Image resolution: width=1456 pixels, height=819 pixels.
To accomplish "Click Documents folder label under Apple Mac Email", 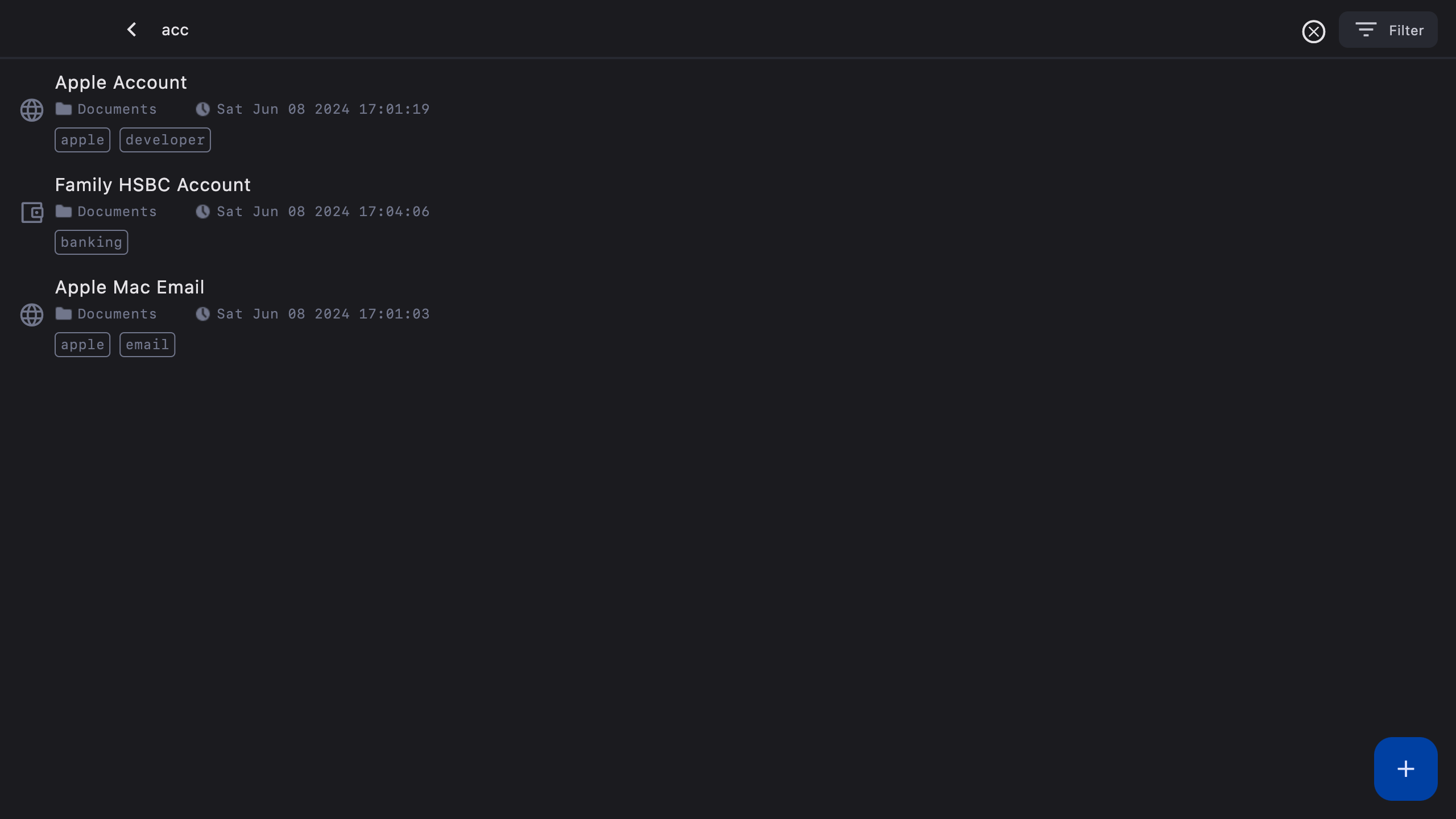I will [117, 314].
